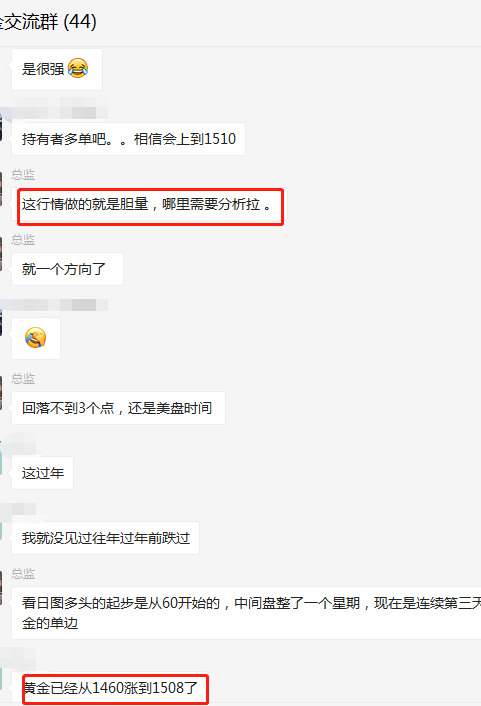The width and height of the screenshot is (481, 706).
Task: Click sender name 总监 above 看日图多头 message
Action: tap(23, 573)
